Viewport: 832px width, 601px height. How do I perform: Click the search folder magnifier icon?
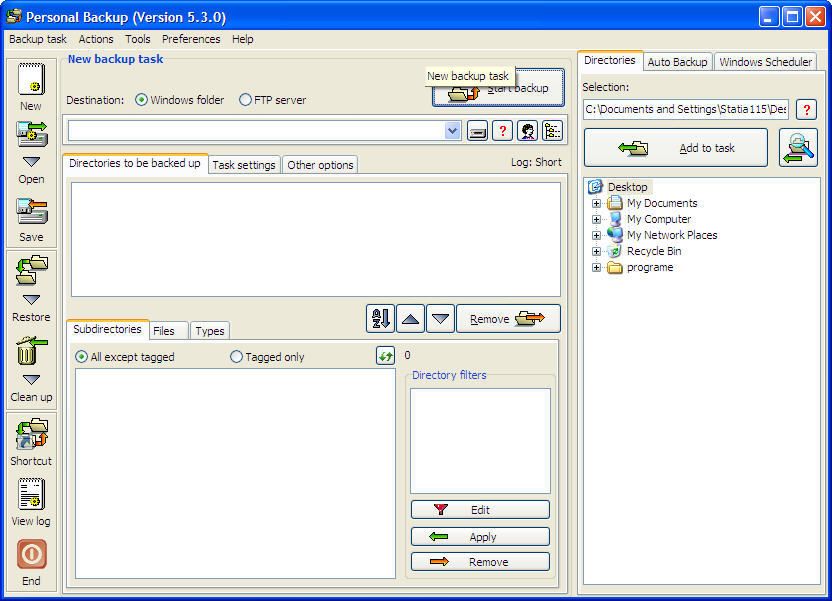[x=798, y=147]
